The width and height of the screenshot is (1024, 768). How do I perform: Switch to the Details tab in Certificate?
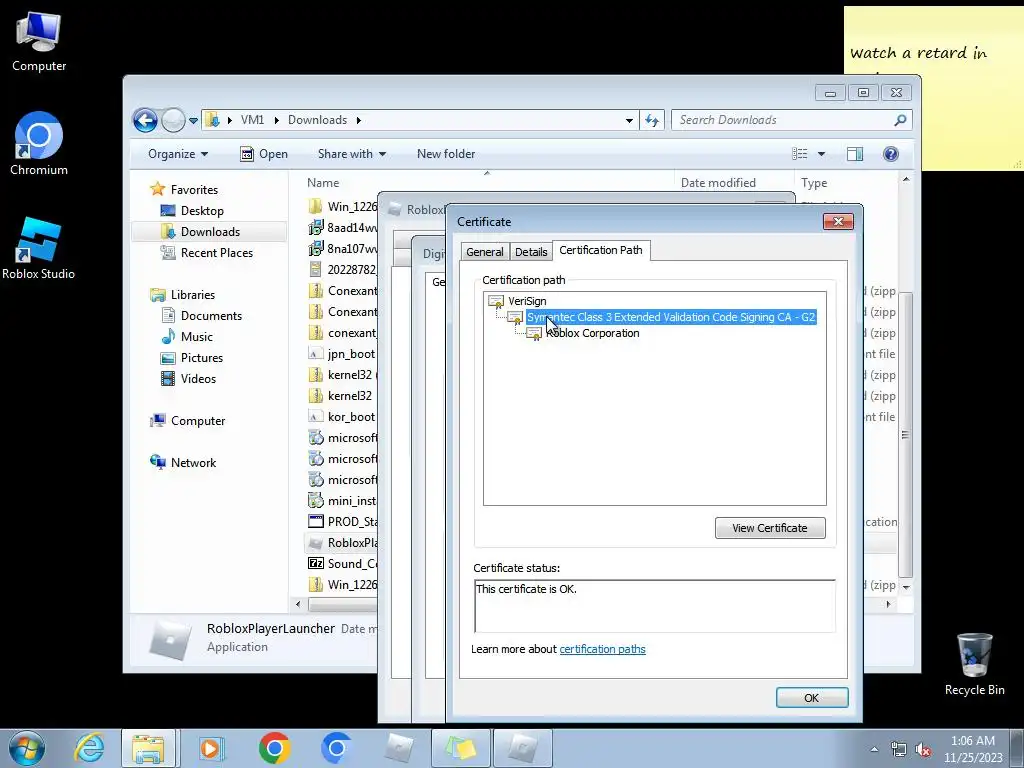coord(531,252)
